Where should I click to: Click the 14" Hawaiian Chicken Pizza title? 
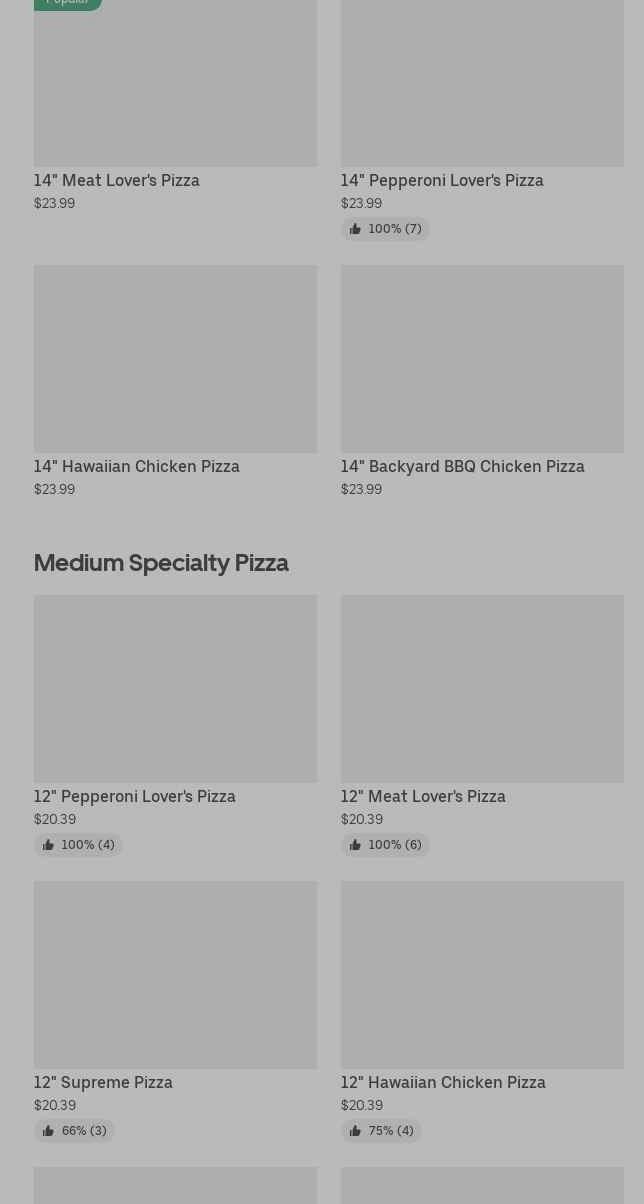coord(137,466)
